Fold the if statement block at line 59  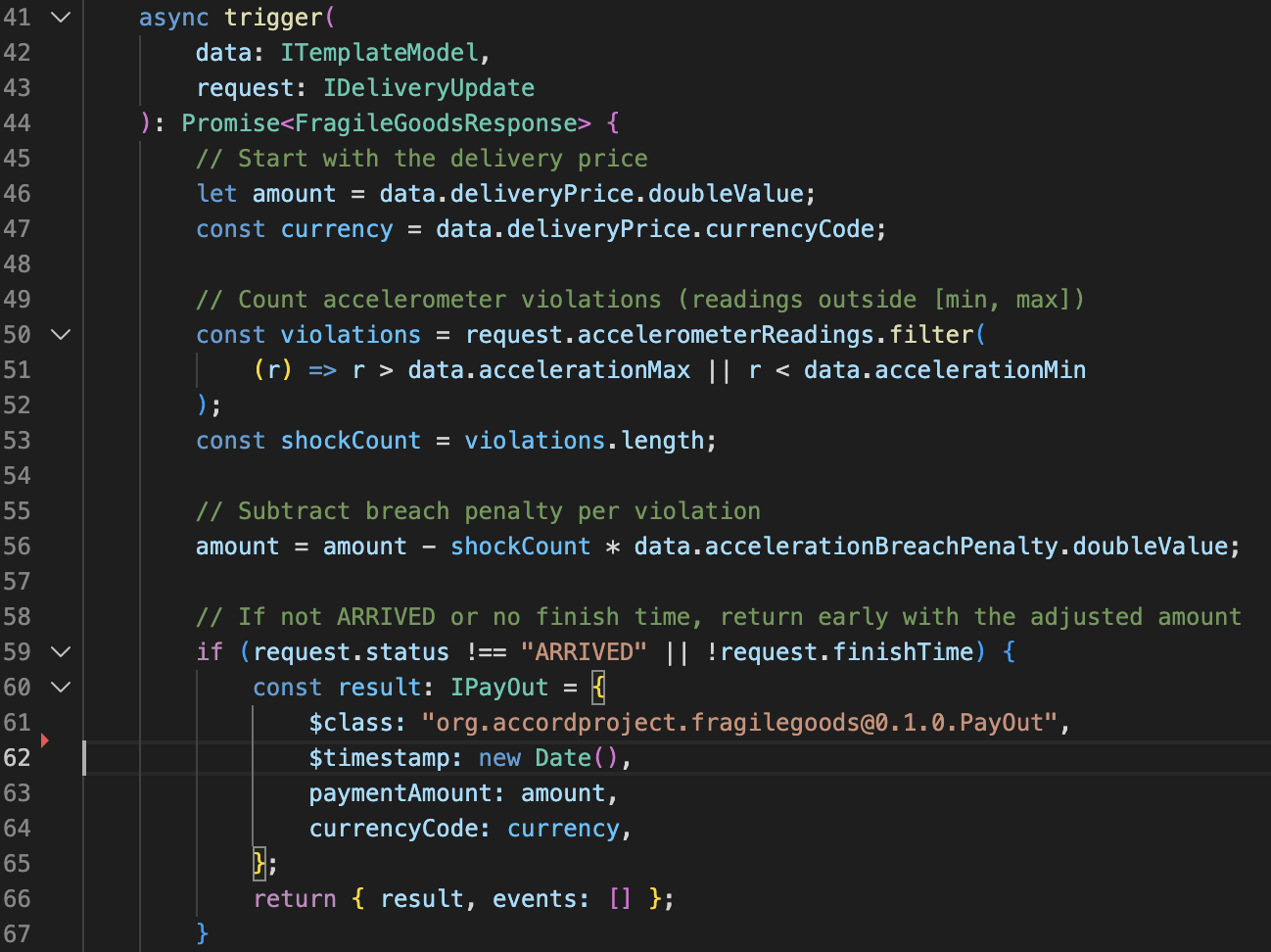[61, 651]
